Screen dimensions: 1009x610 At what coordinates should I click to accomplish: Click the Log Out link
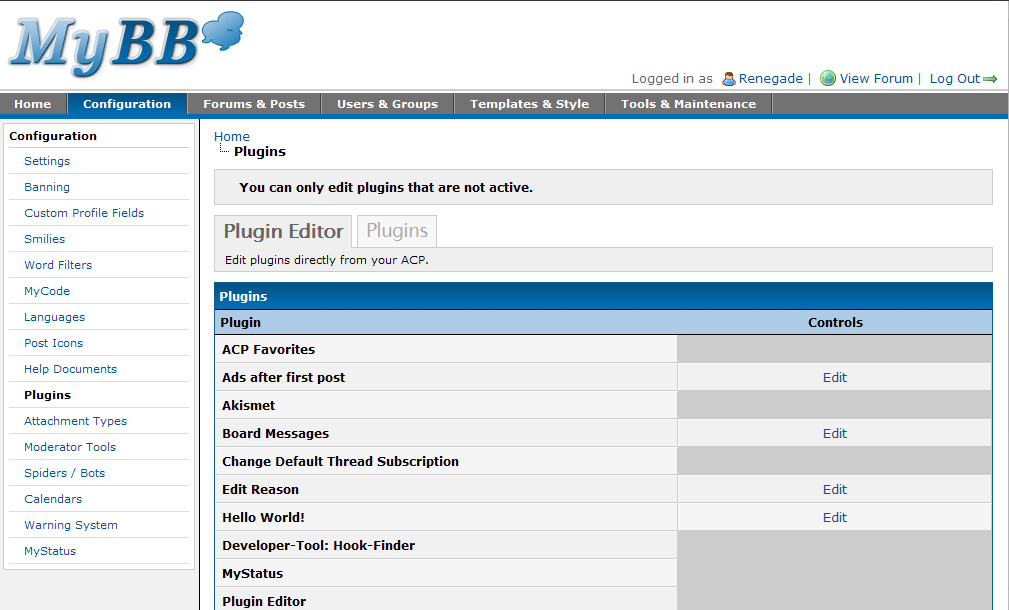[x=954, y=79]
